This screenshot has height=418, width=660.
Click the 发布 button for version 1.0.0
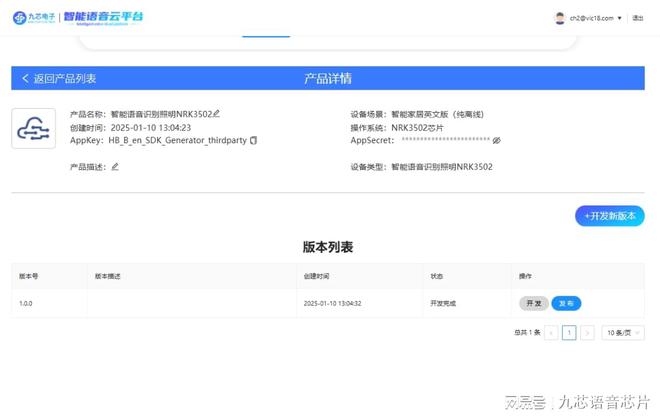(x=566, y=303)
